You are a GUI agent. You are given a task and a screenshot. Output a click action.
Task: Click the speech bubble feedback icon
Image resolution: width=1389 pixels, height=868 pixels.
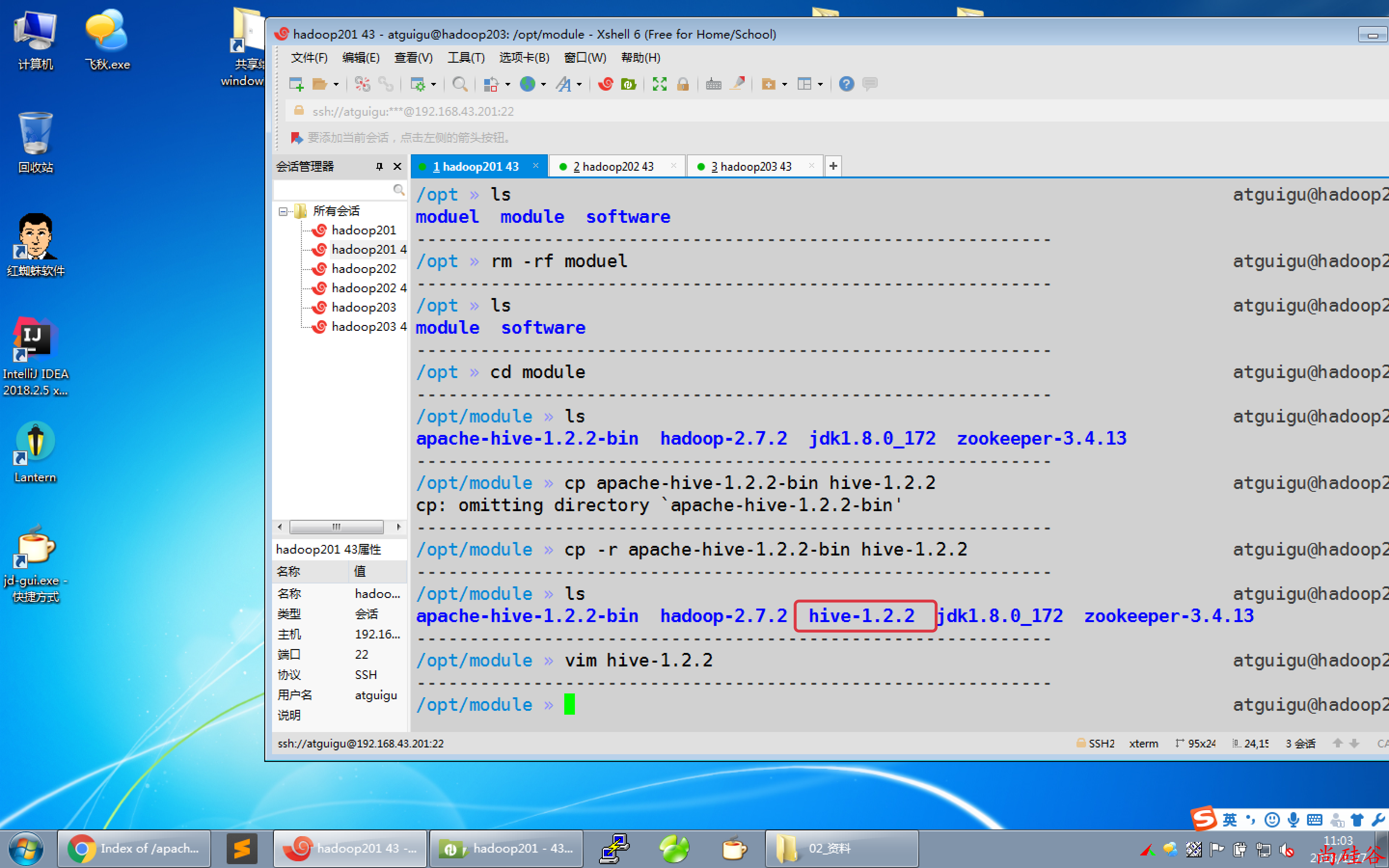[870, 84]
